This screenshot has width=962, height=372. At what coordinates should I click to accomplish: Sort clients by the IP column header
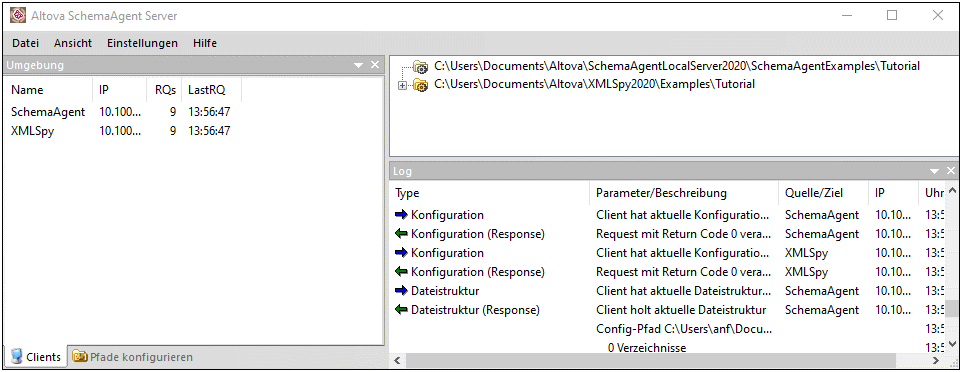(120, 90)
